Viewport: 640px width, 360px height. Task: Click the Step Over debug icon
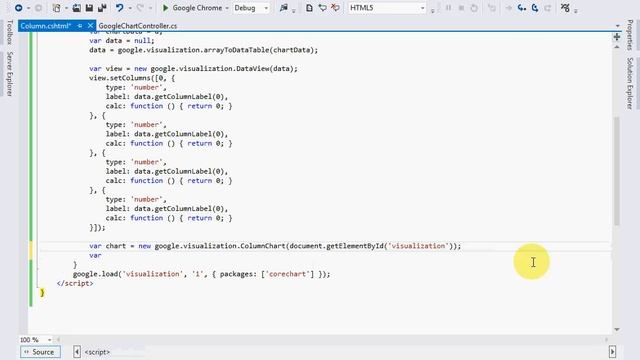click(x=535, y=8)
